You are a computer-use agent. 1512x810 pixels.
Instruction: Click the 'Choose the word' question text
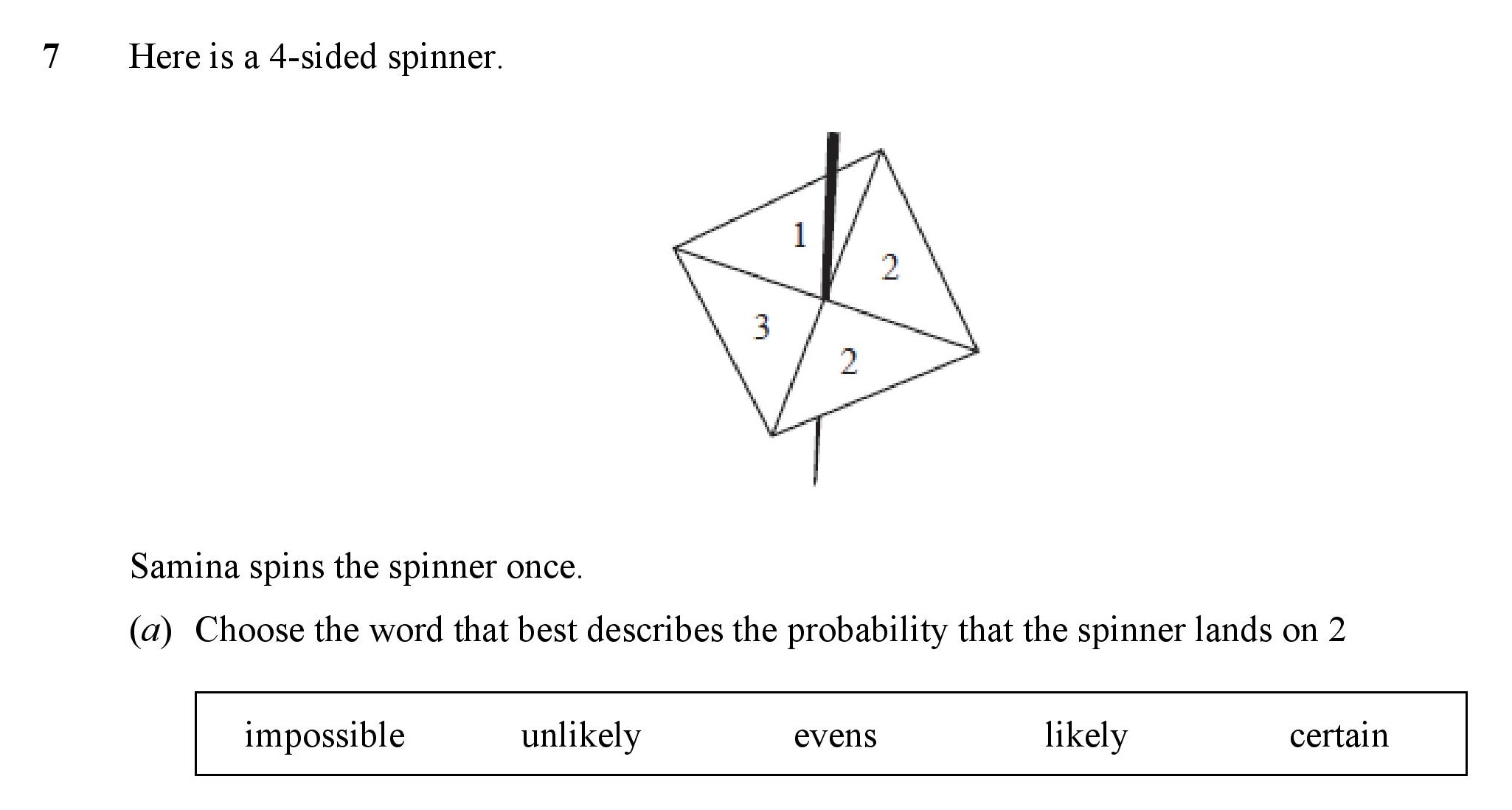coord(770,631)
